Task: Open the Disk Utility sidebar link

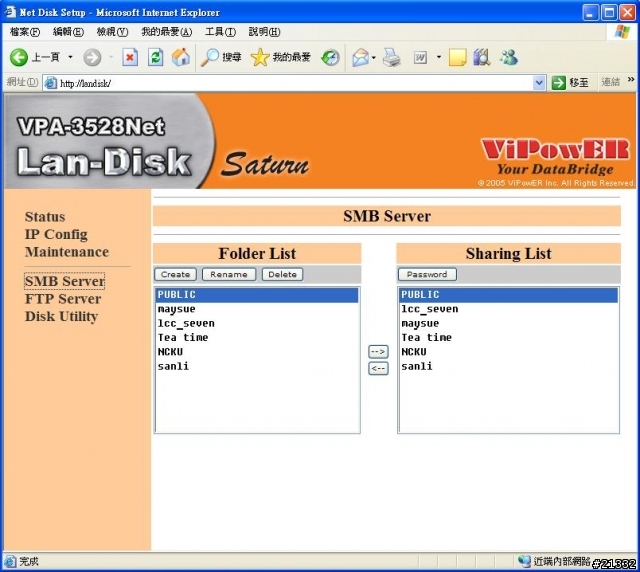Action: 61,316
